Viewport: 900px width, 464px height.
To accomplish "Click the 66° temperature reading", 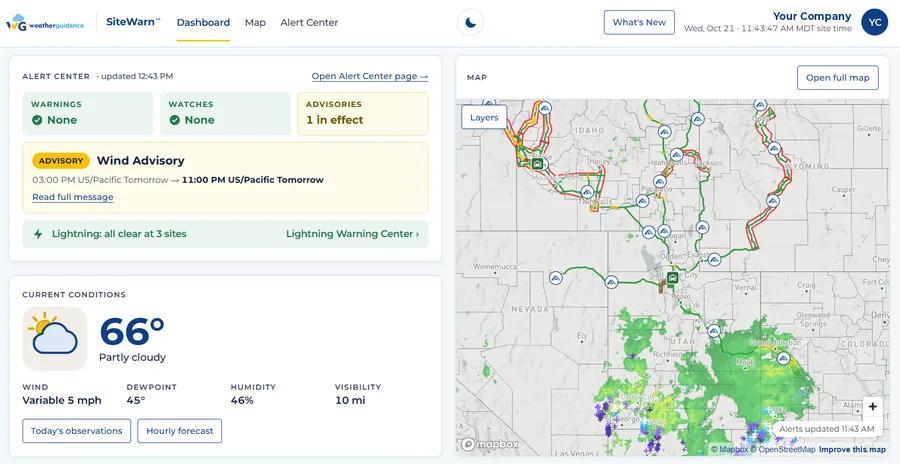I will coord(132,332).
